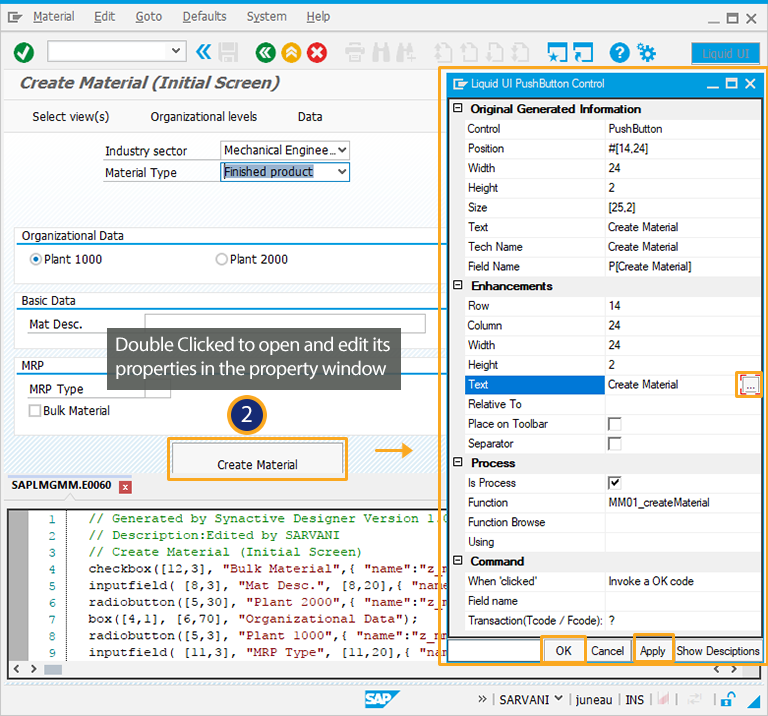
Task: Toggle the Place on Toolbar checkbox
Action: tap(614, 424)
